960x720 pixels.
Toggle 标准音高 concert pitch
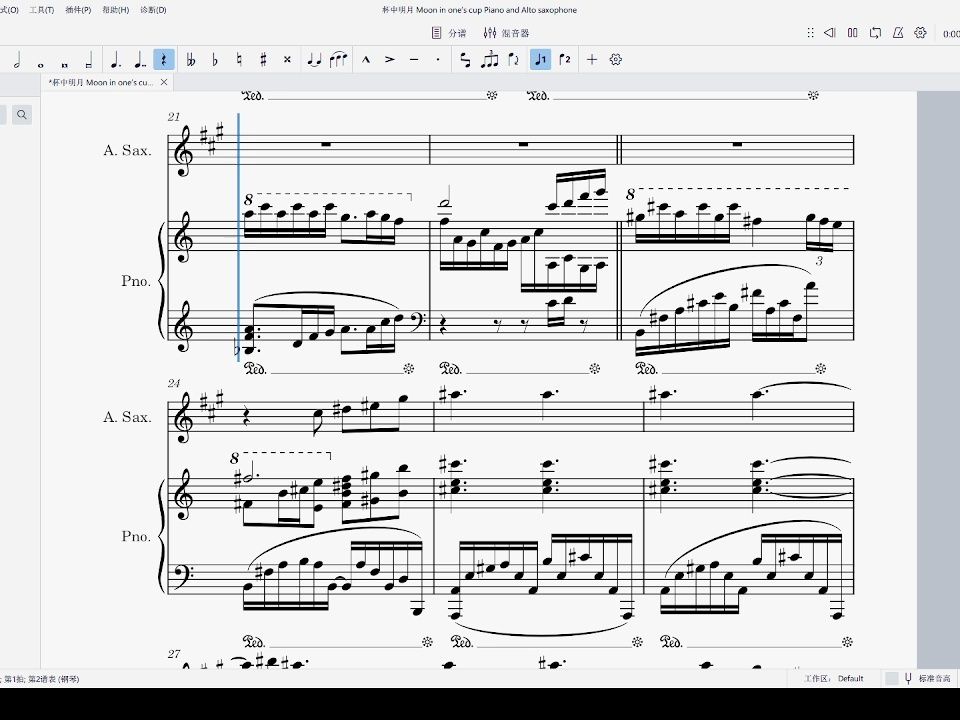(x=927, y=678)
